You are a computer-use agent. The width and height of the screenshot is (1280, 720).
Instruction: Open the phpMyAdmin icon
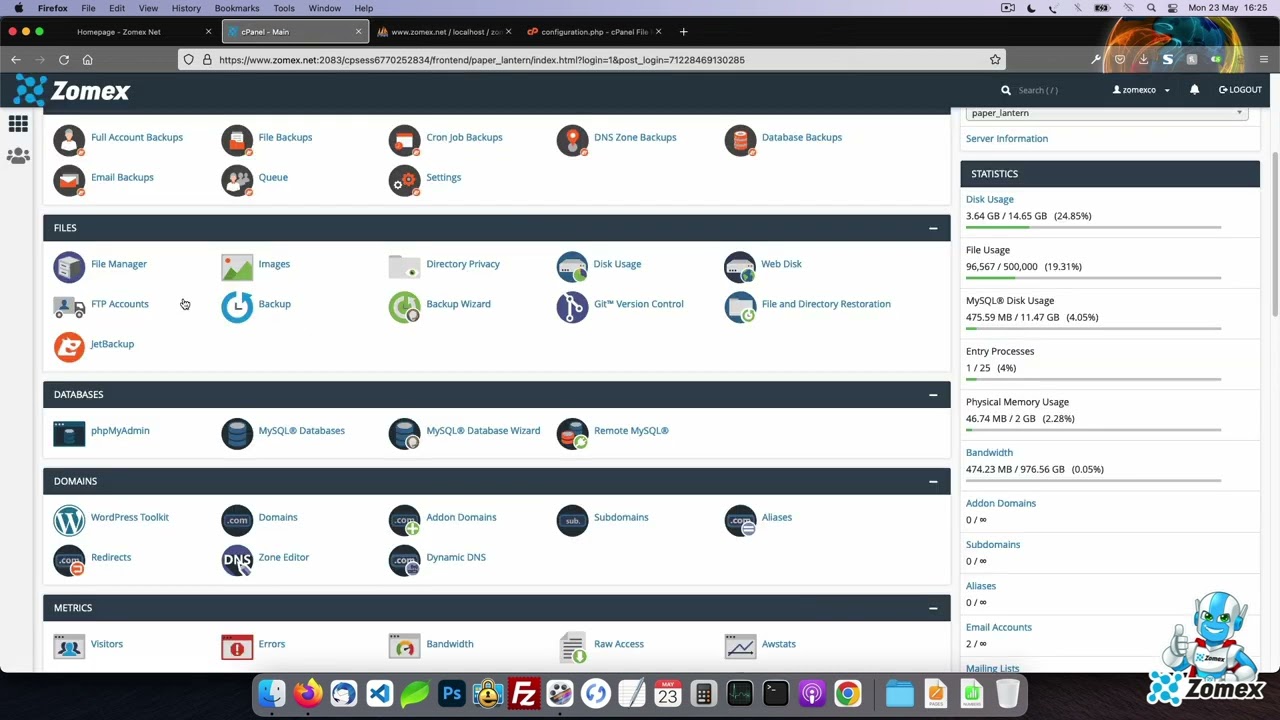click(69, 434)
